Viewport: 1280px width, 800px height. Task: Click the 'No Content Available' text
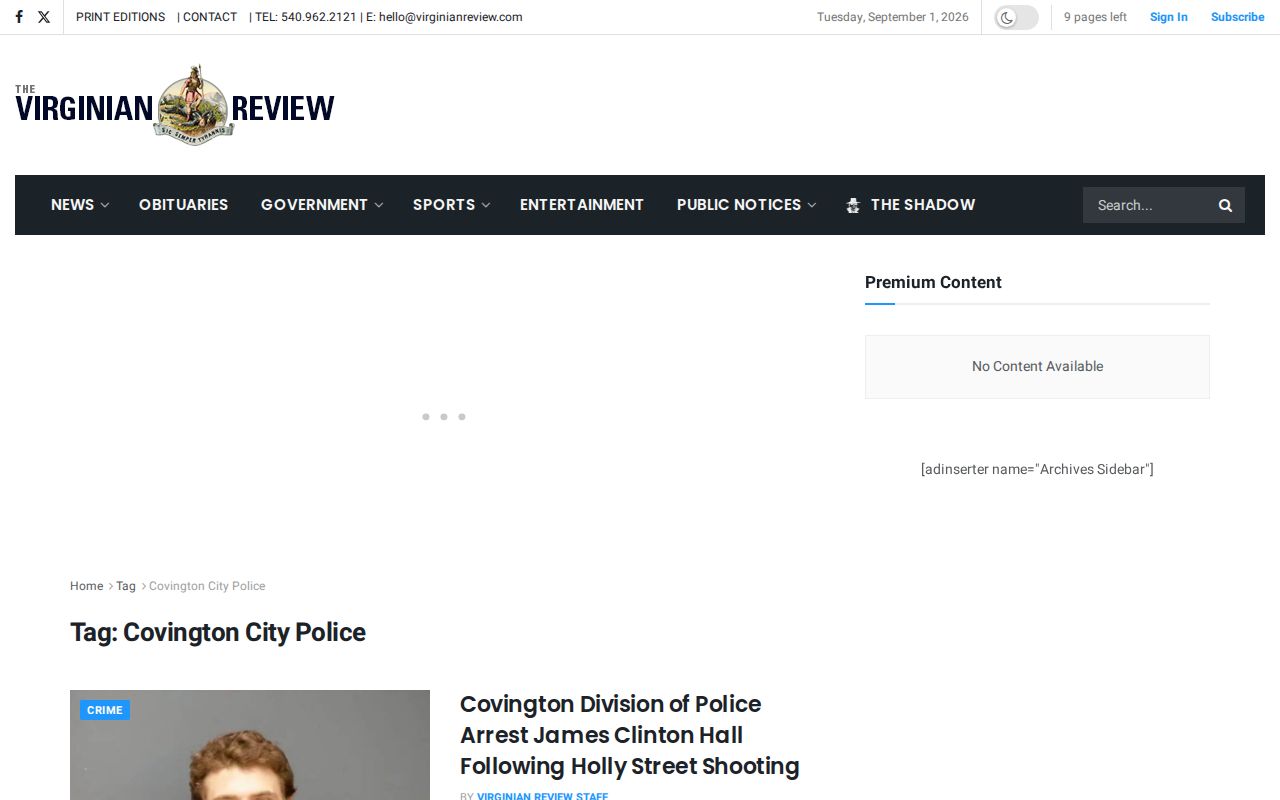click(1037, 366)
